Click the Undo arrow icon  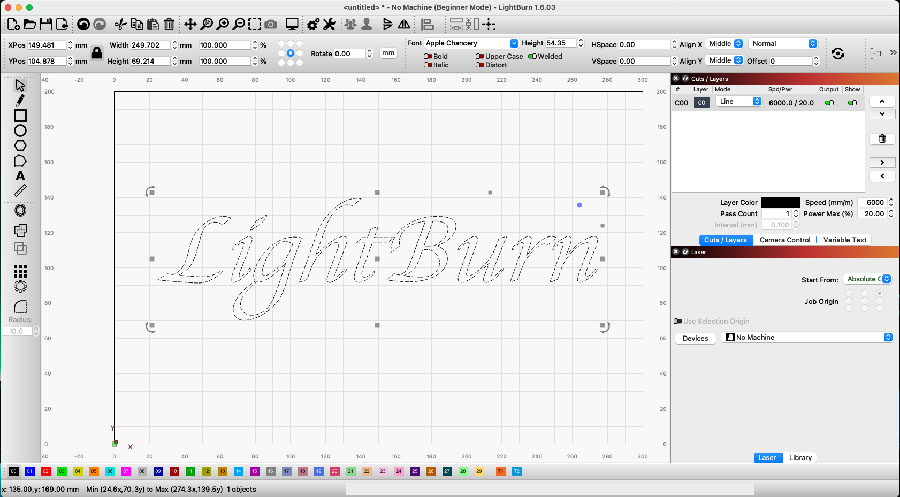click(x=84, y=24)
